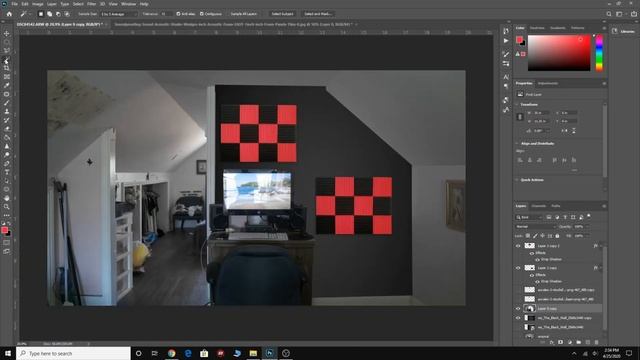Open layer filter Kind dropdown

pyautogui.click(x=529, y=217)
